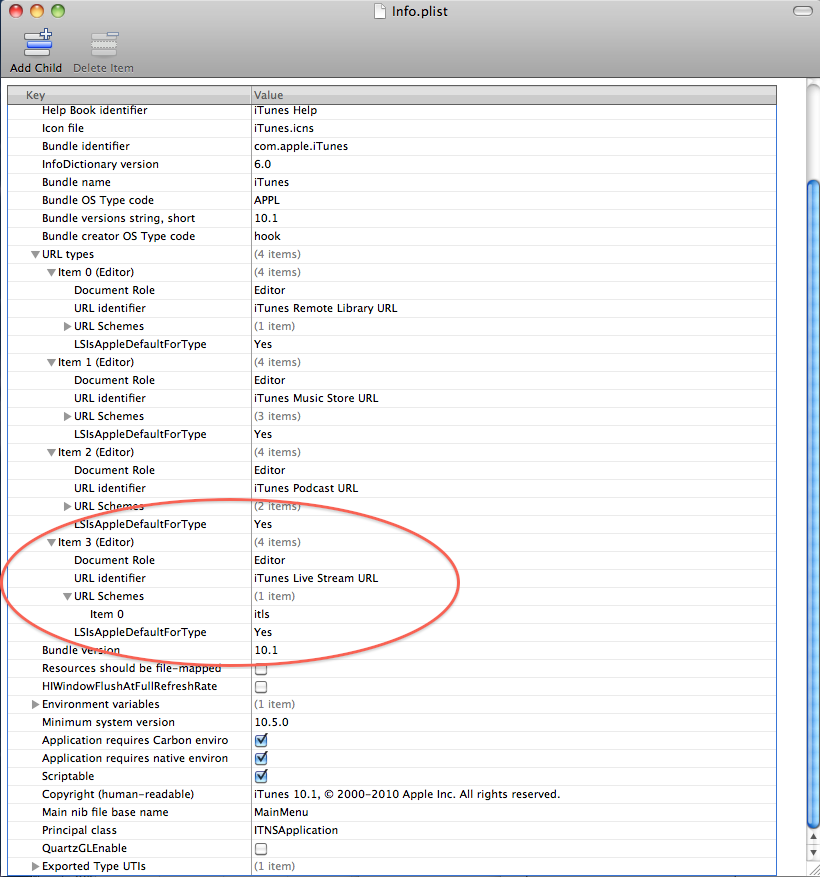Select the Bundle OS Type code key
The width and height of the screenshot is (820, 877).
point(97,200)
